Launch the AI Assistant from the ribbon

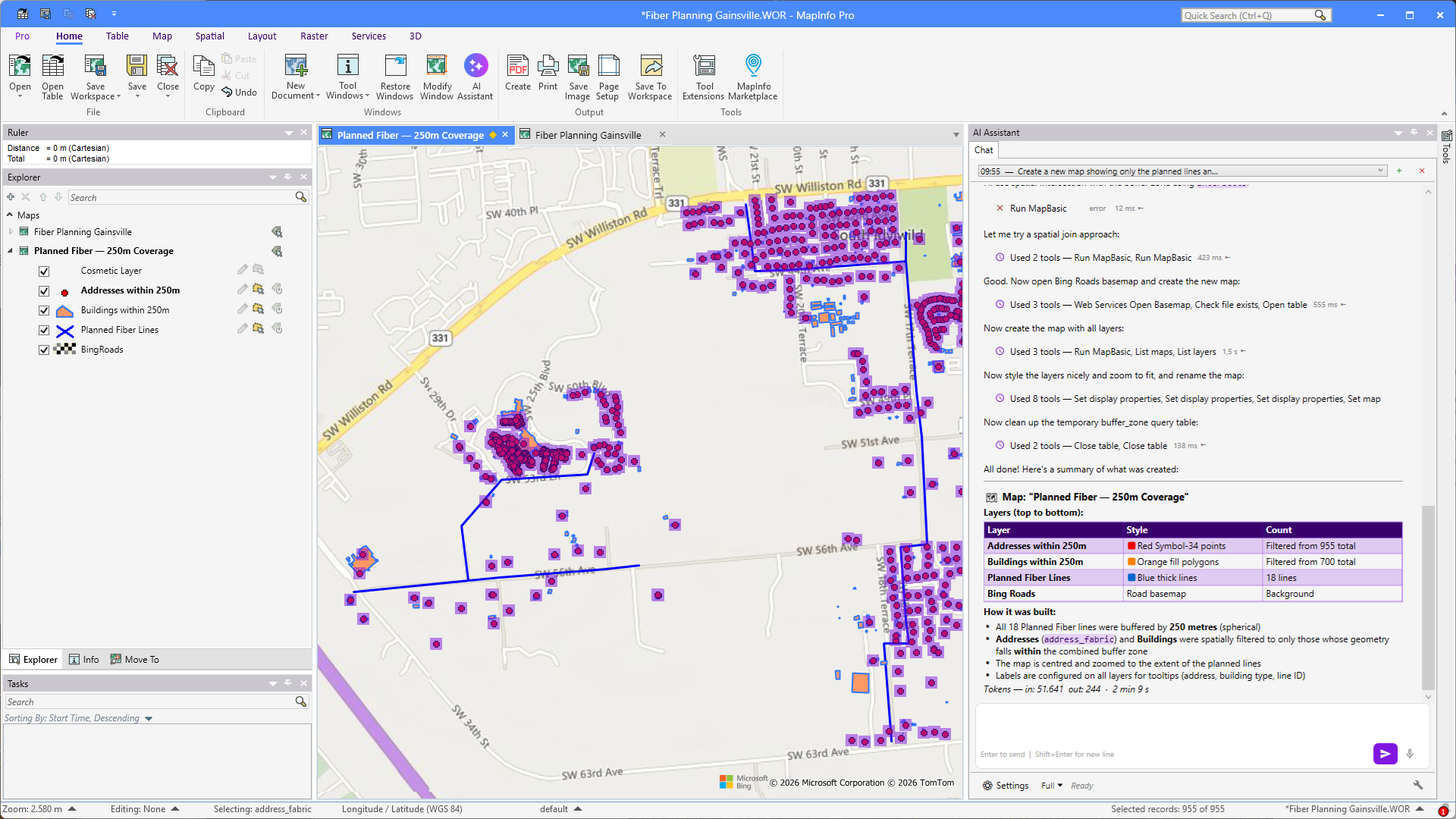pos(475,77)
